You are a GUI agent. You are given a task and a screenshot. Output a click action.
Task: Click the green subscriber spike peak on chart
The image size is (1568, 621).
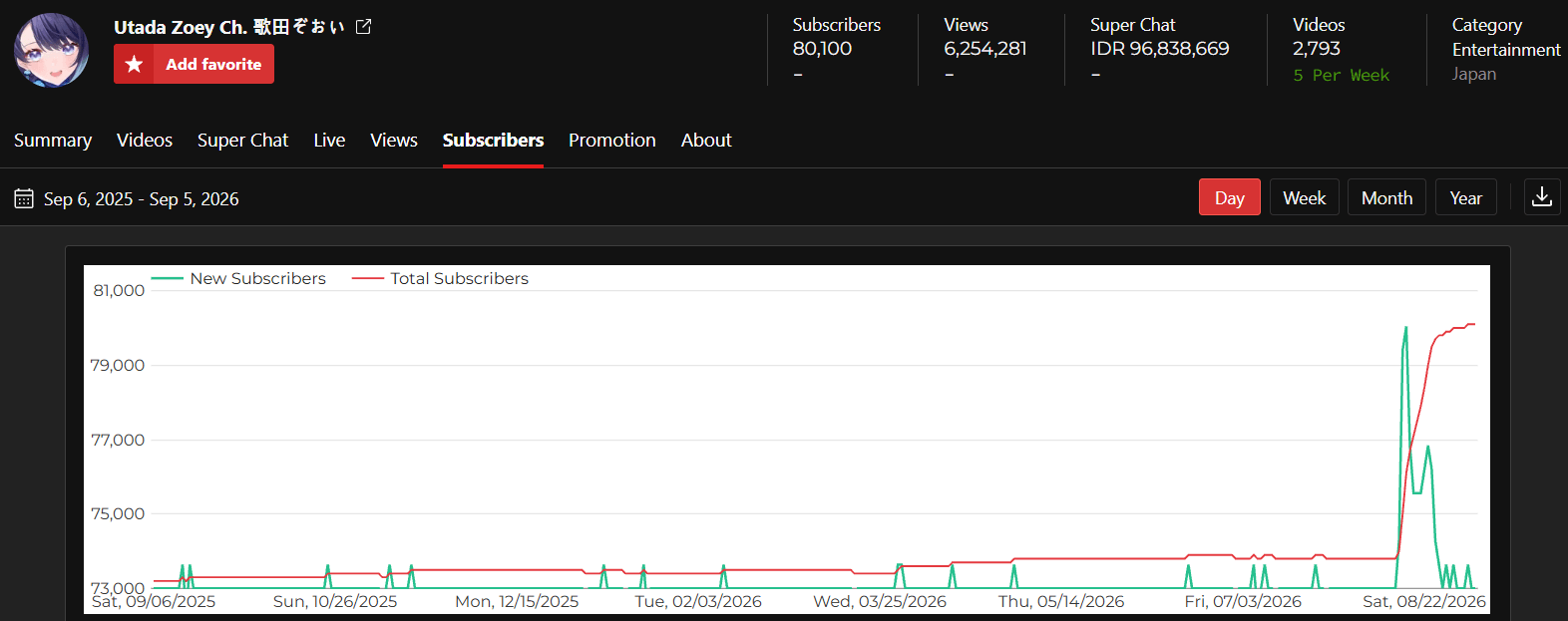tap(1405, 328)
